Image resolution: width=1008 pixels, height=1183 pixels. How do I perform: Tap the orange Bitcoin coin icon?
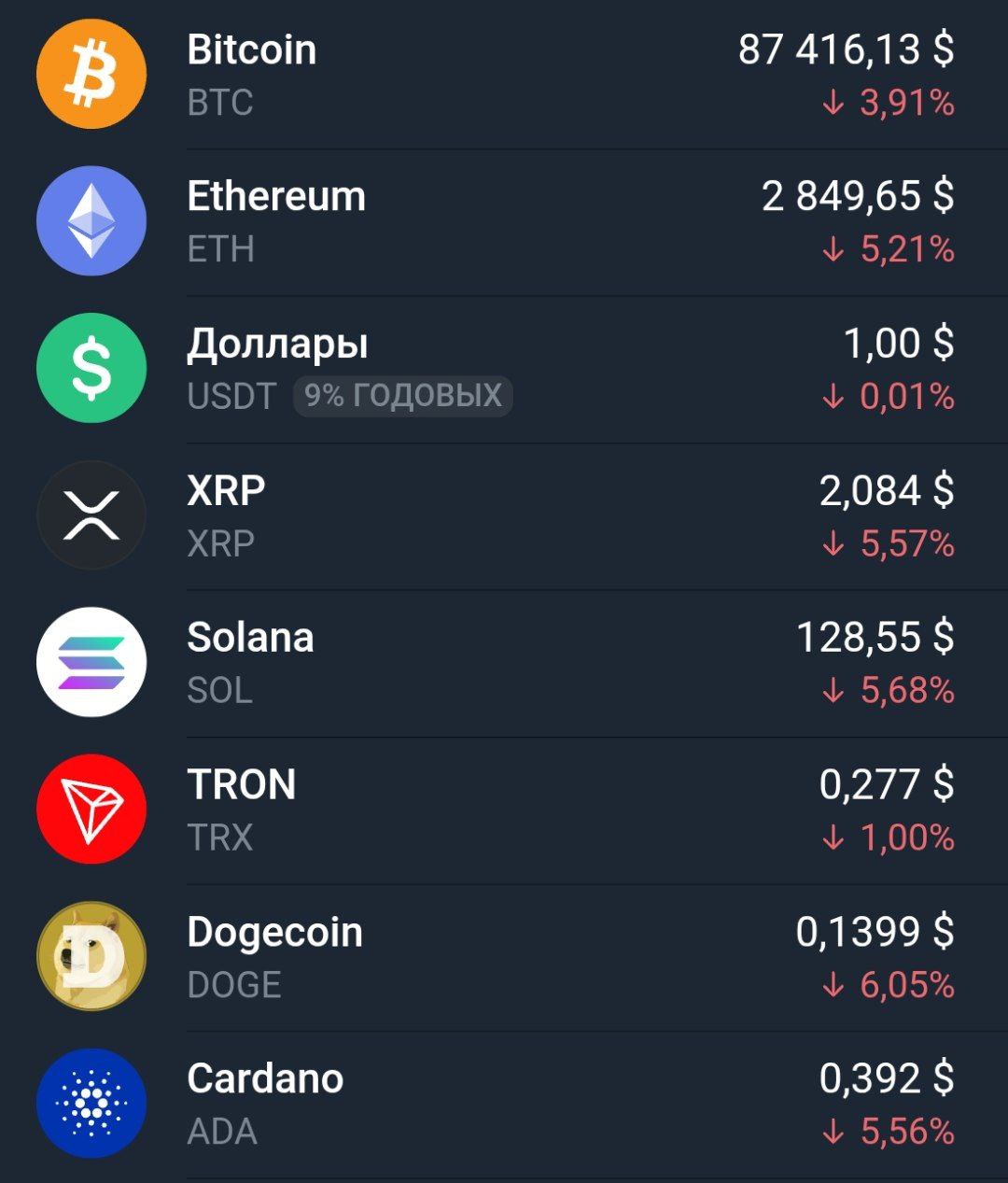(x=91, y=74)
